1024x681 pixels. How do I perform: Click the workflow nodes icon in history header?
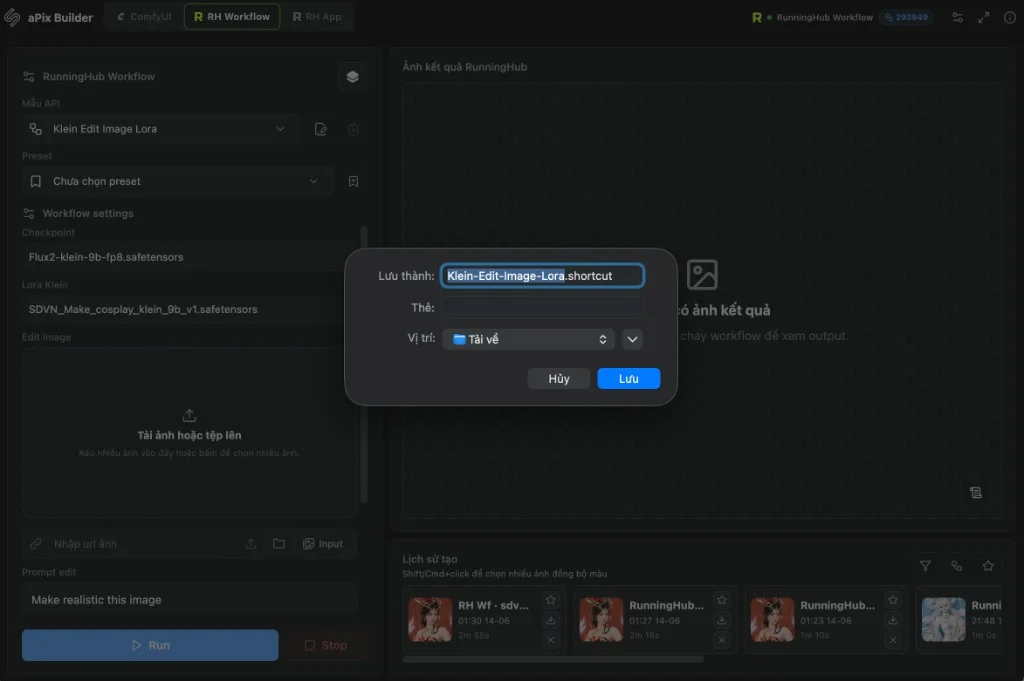point(957,565)
